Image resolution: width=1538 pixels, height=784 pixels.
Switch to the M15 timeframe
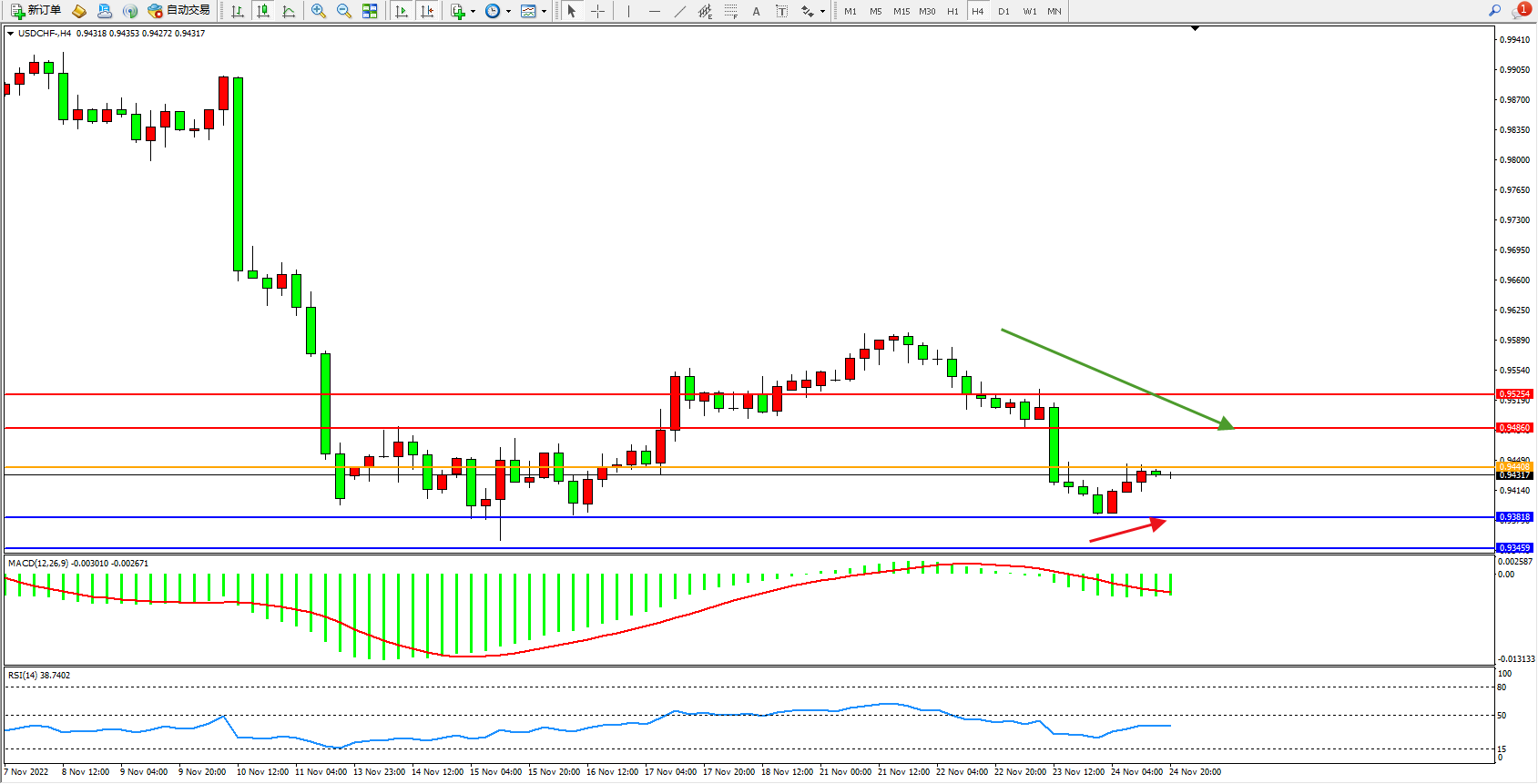[901, 11]
